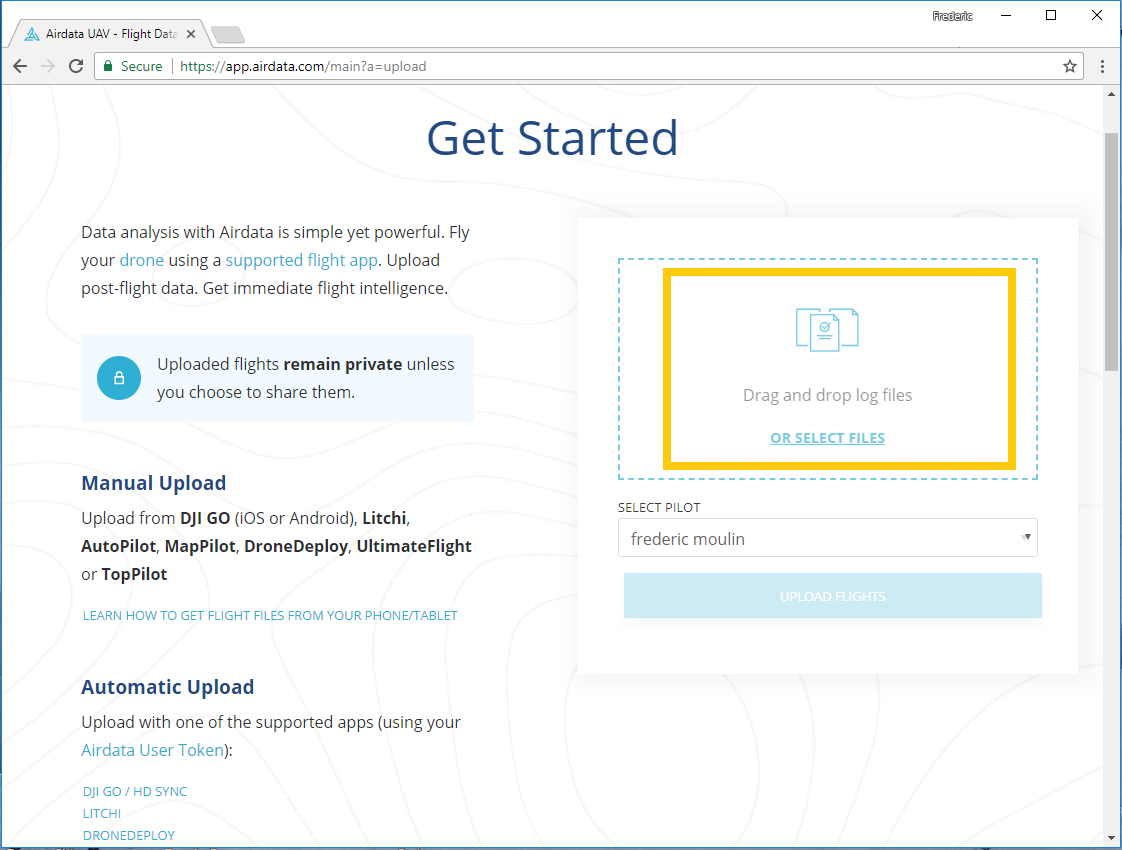Go back to the previous page
The width and height of the screenshot is (1122, 850).
coord(20,67)
